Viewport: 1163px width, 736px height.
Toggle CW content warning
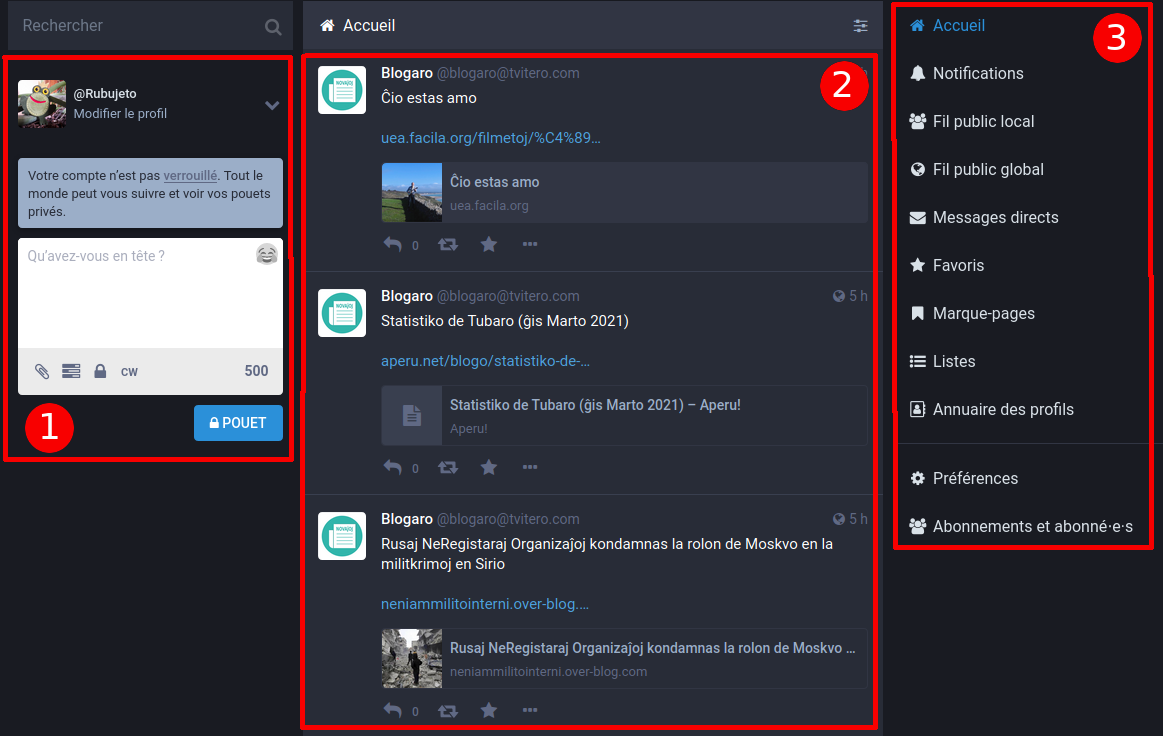click(x=129, y=371)
